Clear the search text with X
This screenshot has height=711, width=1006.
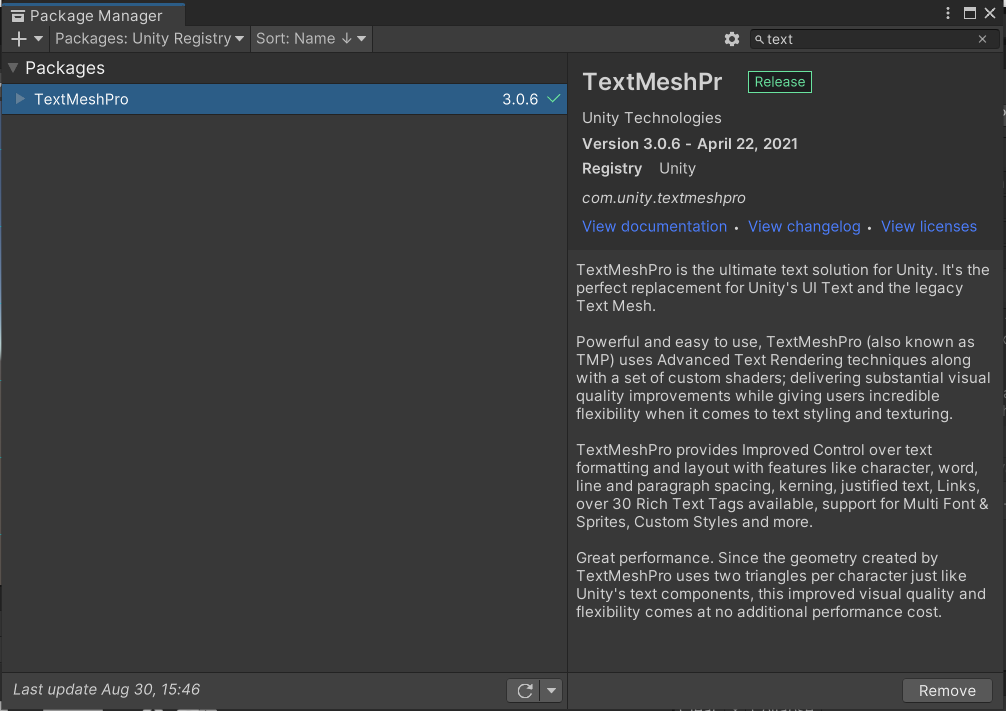[982, 39]
